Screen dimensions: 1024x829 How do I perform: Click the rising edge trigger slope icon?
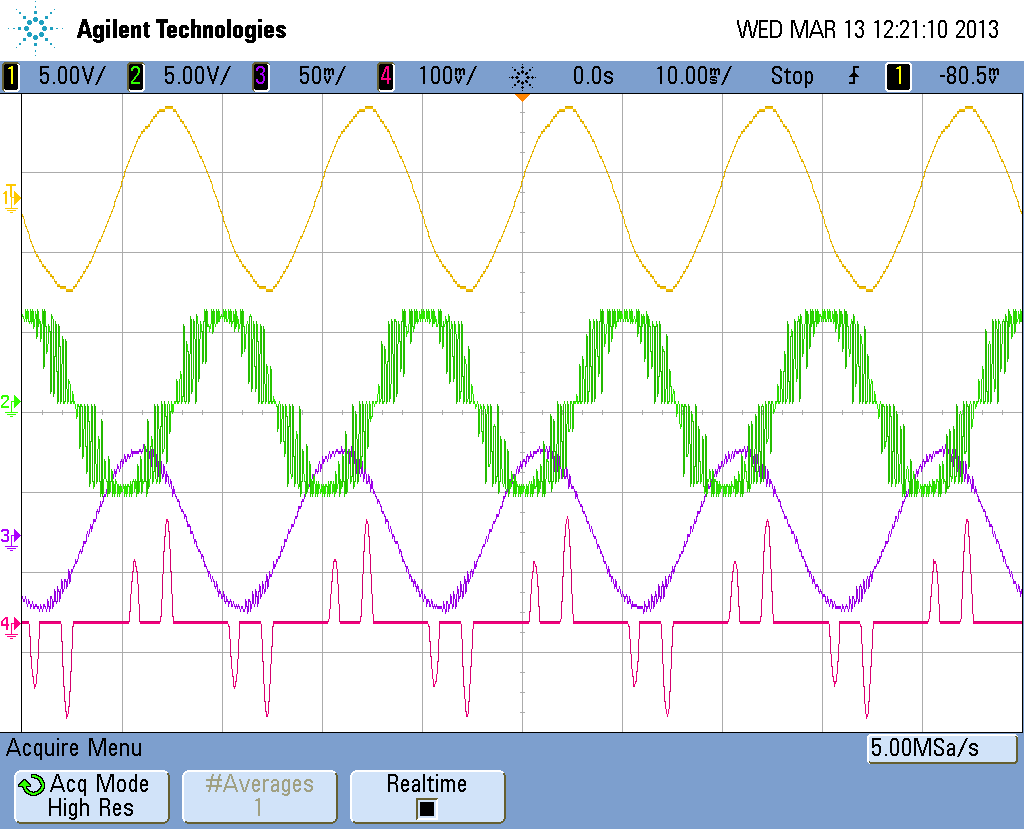tap(854, 76)
